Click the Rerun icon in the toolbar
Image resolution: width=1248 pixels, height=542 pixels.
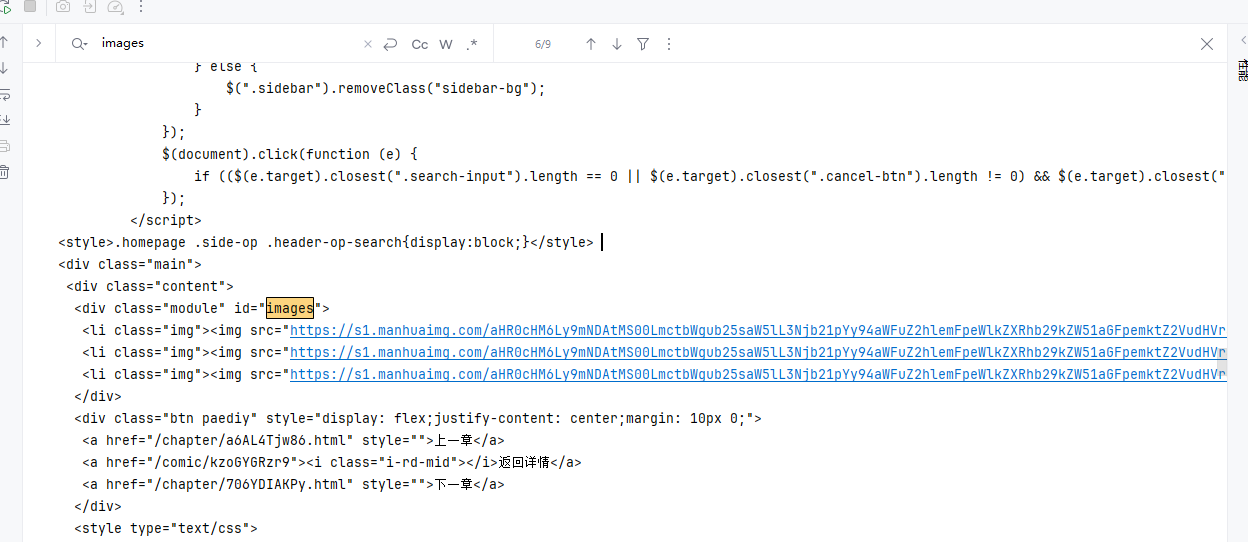(5, 7)
